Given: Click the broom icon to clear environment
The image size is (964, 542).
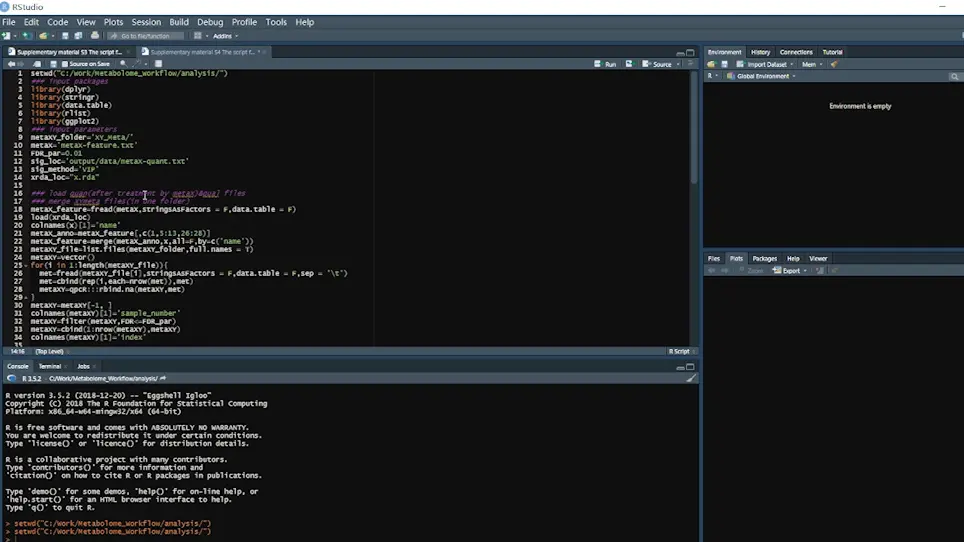Looking at the screenshot, I should coord(834,64).
